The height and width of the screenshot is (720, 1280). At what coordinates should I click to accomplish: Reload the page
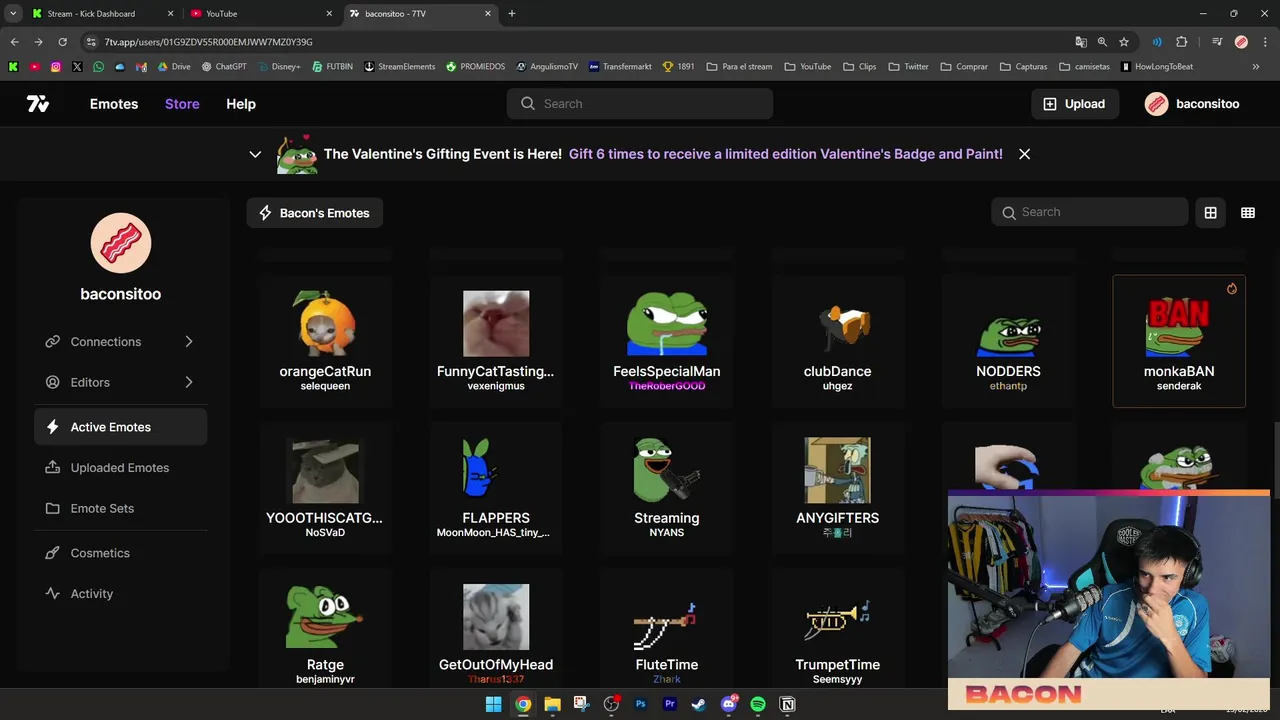click(x=62, y=42)
